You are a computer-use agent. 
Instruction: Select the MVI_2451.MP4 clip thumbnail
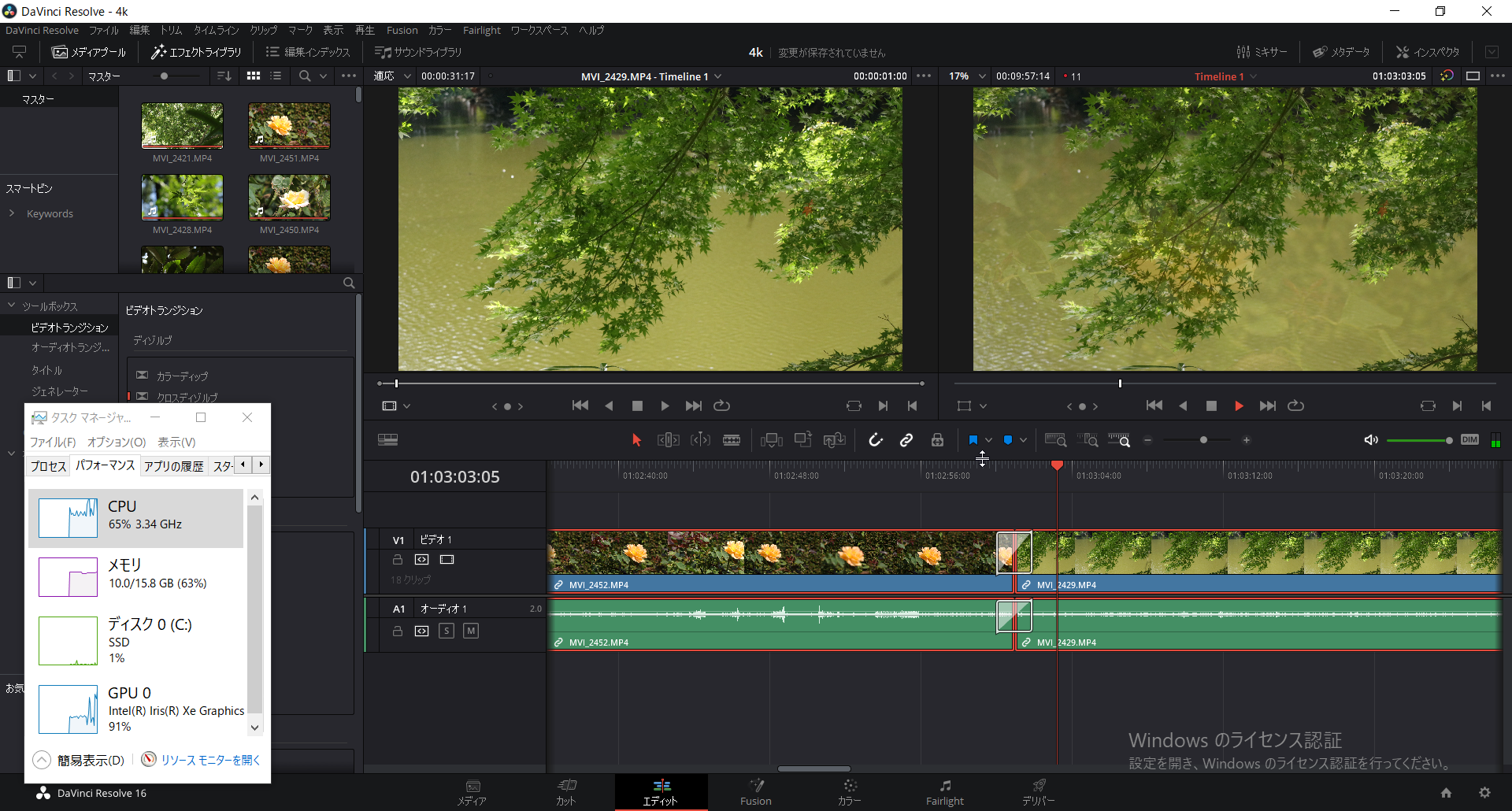[x=289, y=126]
